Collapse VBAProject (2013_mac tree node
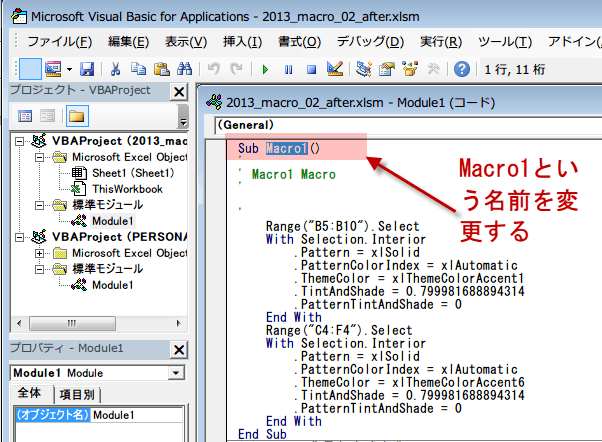Screen dimensions: 602x442 19,142
